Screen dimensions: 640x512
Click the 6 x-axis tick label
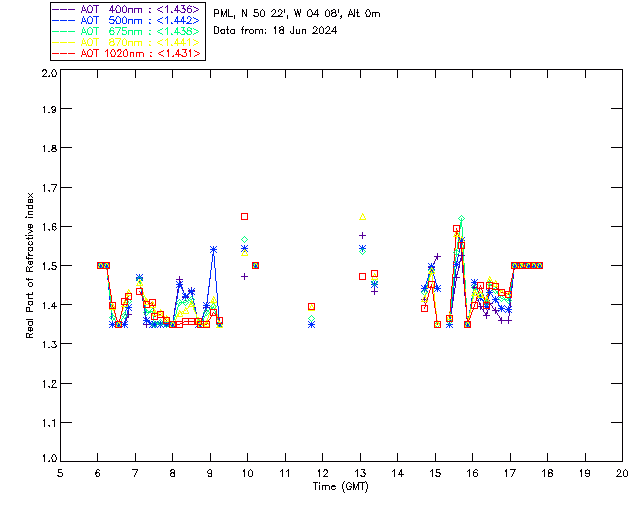point(98,473)
